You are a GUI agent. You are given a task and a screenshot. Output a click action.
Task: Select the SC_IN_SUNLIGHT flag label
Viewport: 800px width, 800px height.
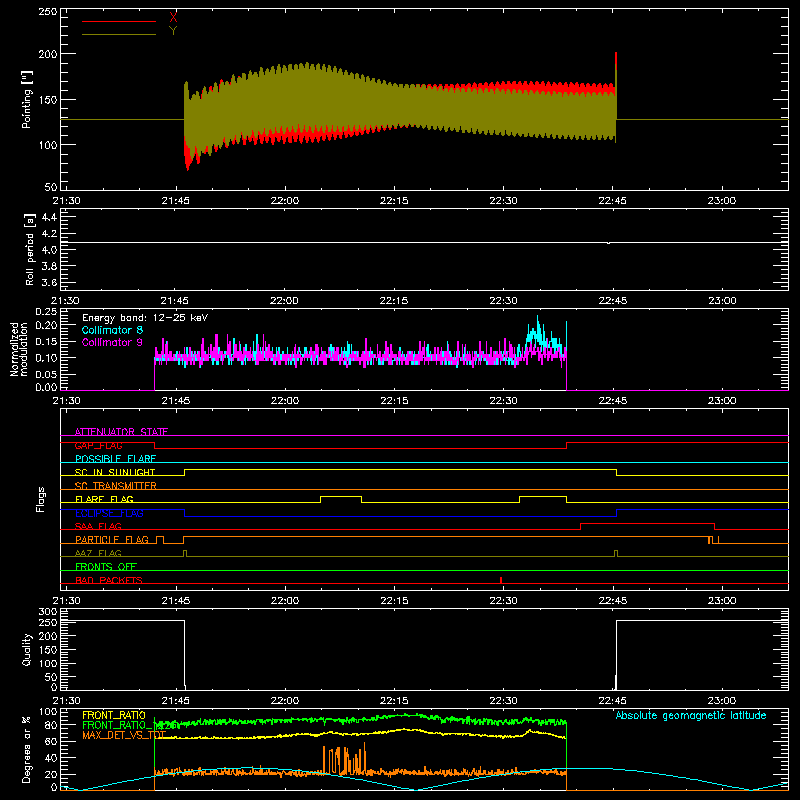click(x=115, y=472)
